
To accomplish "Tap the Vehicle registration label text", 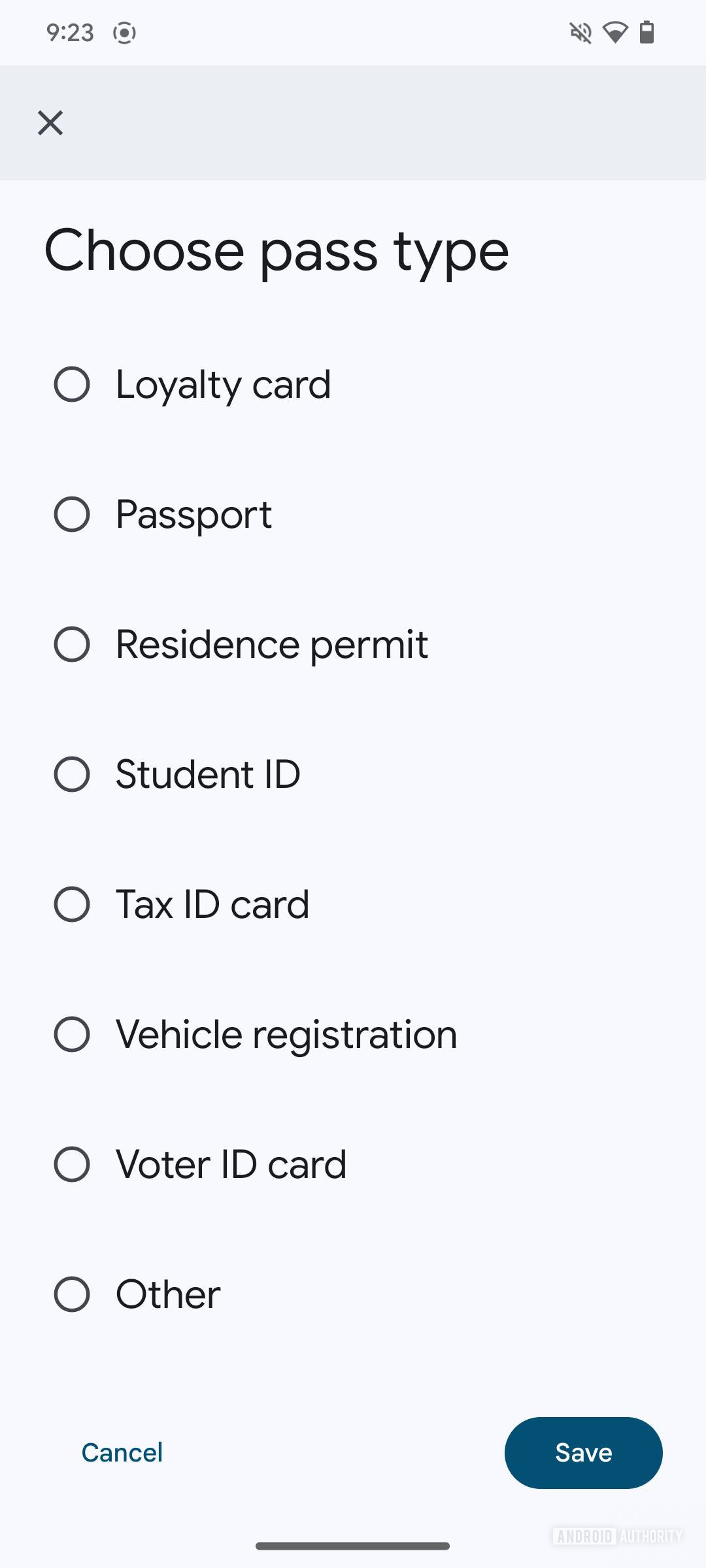I will [286, 1035].
